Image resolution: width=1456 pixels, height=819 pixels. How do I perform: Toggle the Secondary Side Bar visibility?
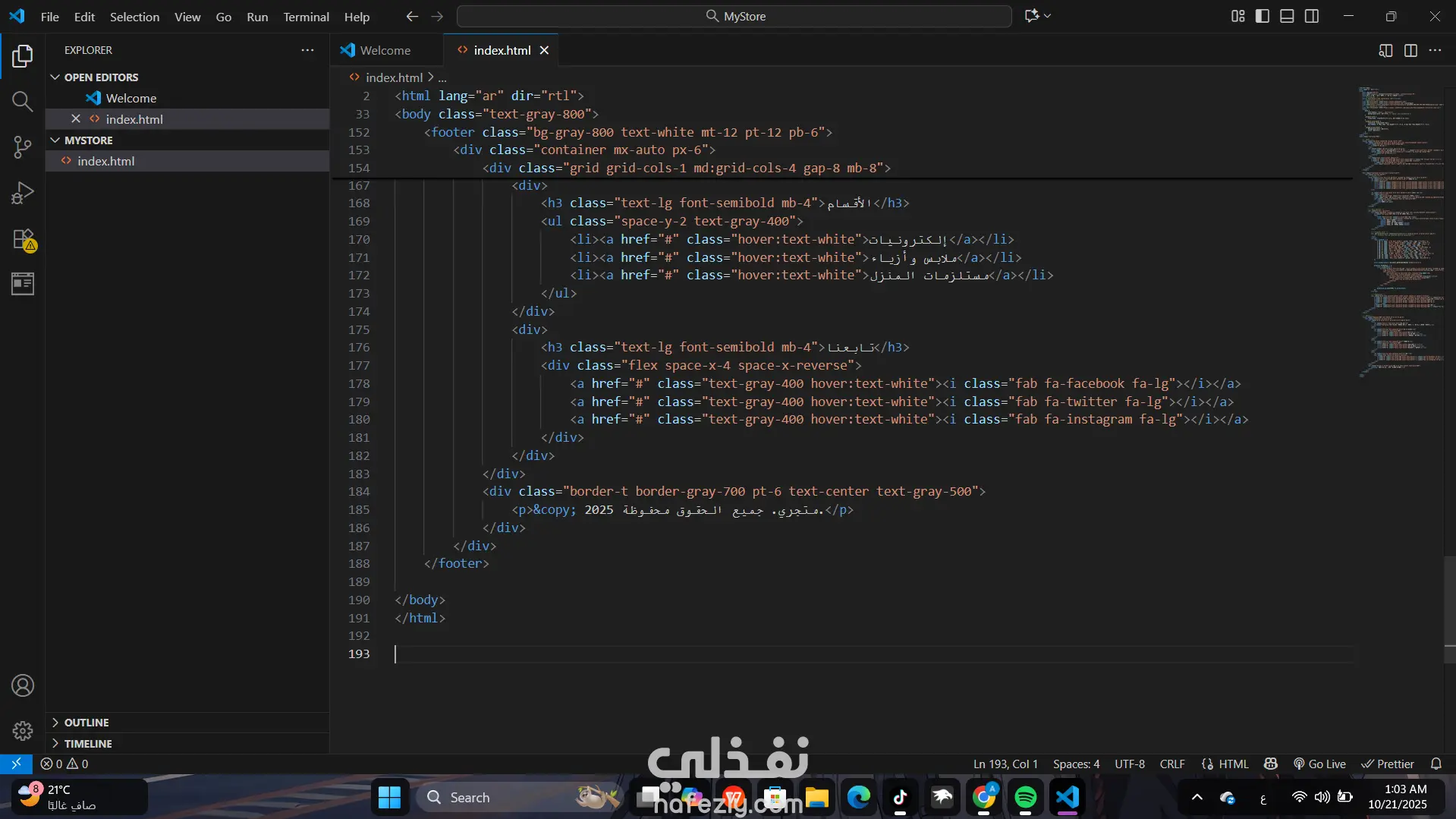point(1312,16)
